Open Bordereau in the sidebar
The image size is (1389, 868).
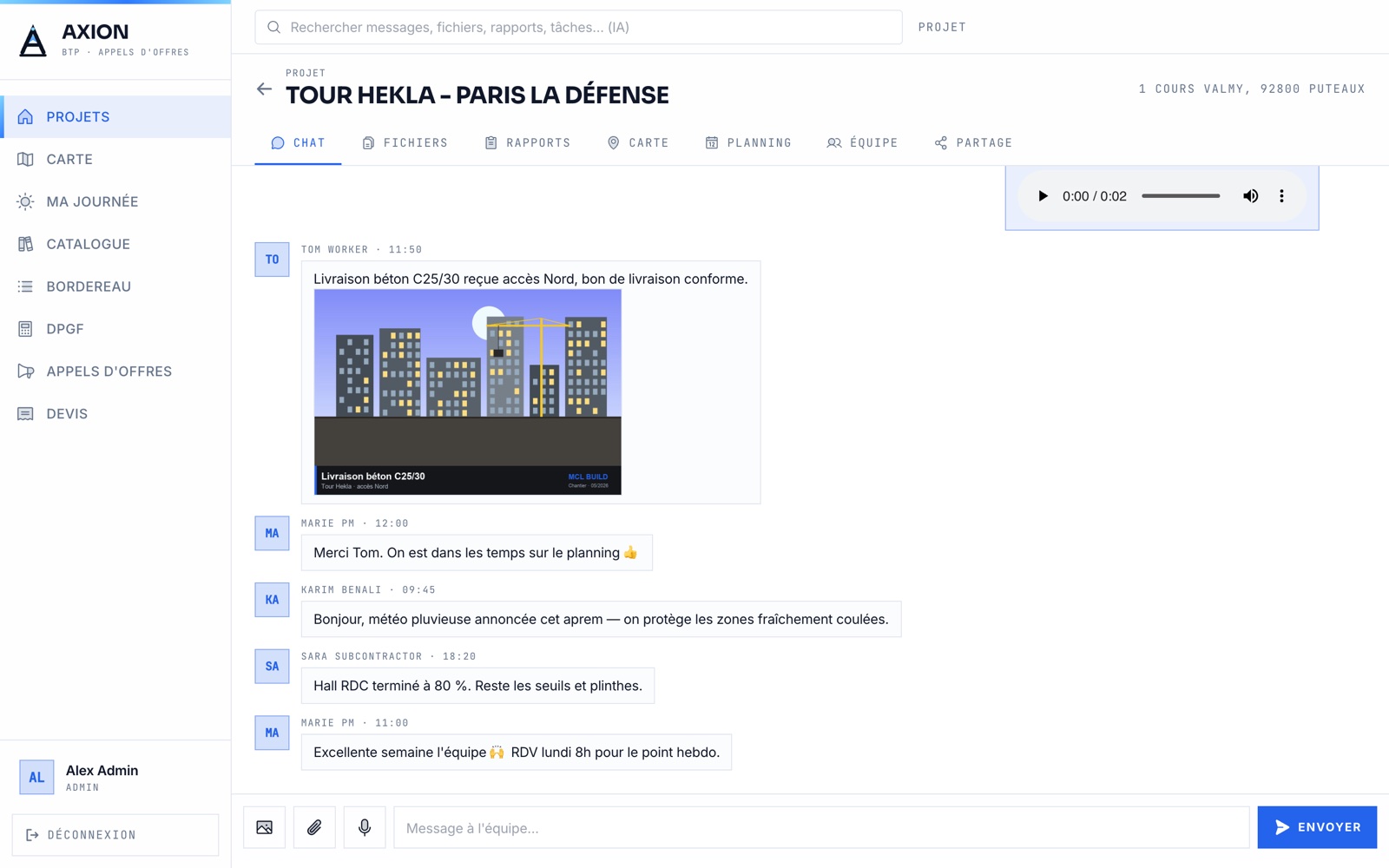coord(115,286)
